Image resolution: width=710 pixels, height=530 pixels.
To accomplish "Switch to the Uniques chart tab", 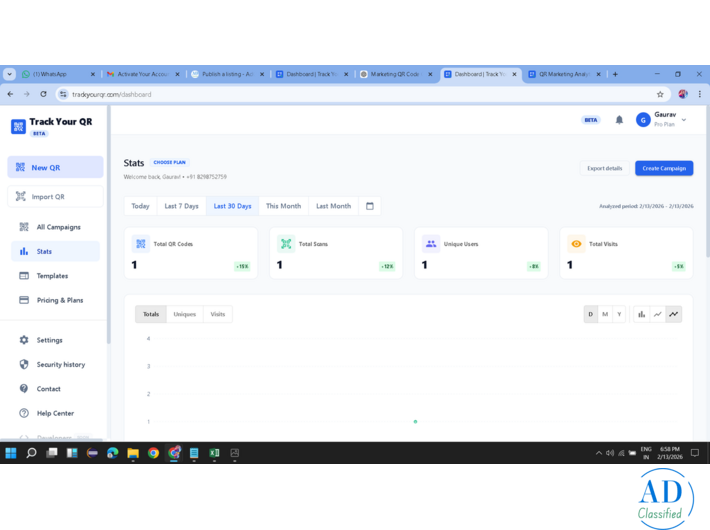I will click(185, 314).
